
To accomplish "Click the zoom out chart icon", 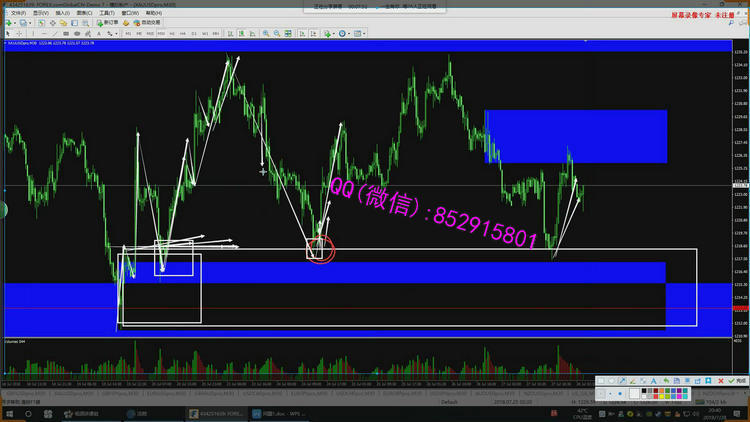I will 276,33.
